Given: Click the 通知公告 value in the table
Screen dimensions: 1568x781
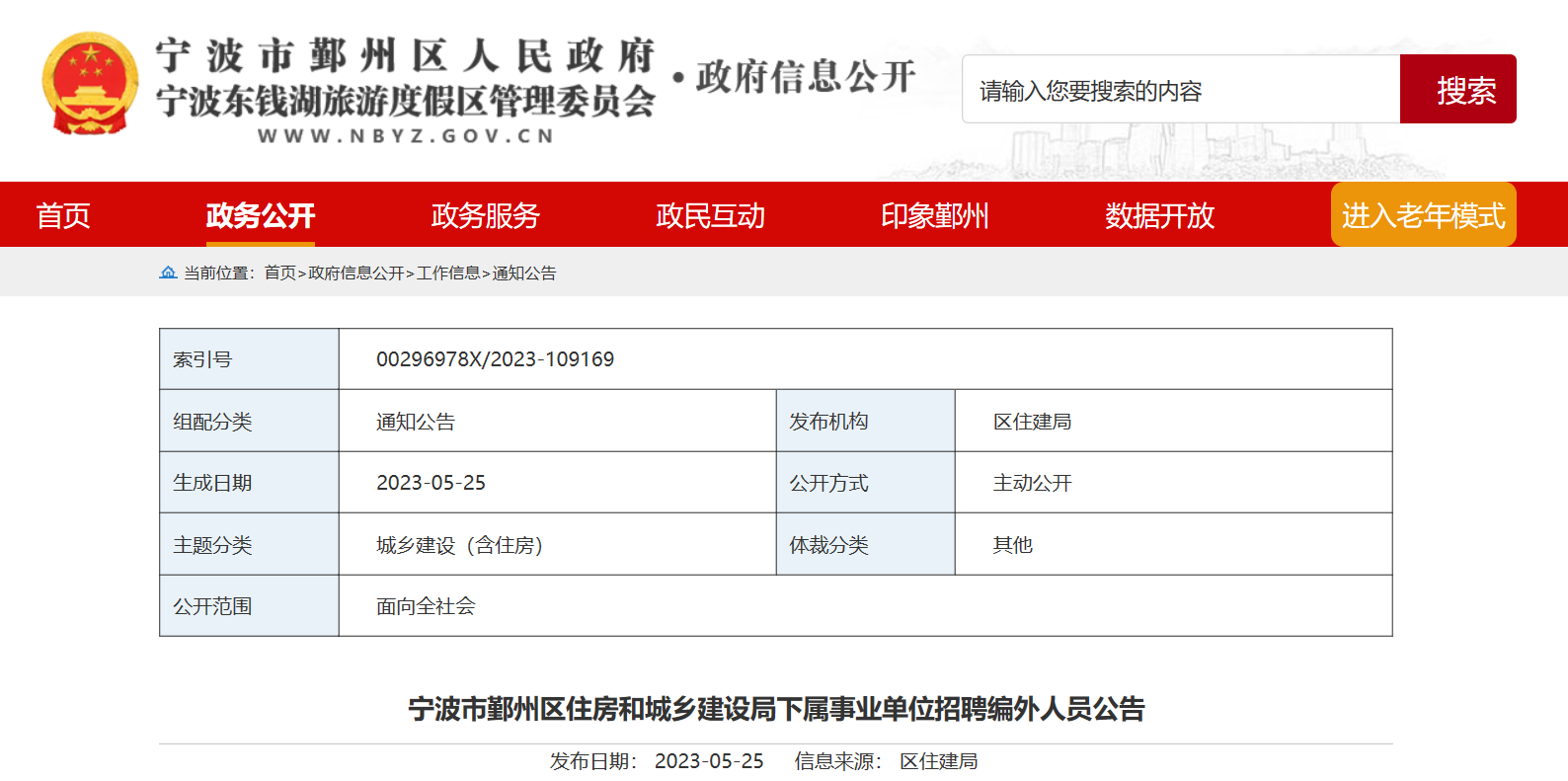Looking at the screenshot, I should (416, 422).
